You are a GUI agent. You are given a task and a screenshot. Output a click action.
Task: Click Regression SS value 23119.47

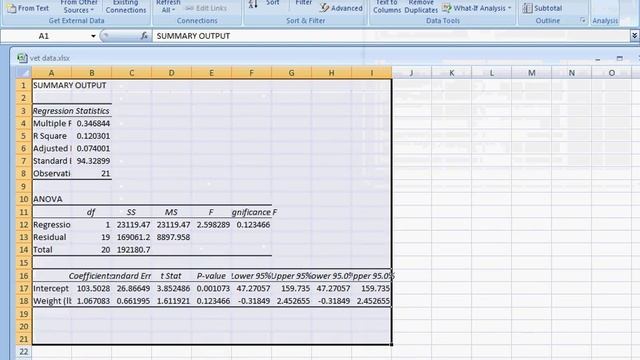(131, 224)
